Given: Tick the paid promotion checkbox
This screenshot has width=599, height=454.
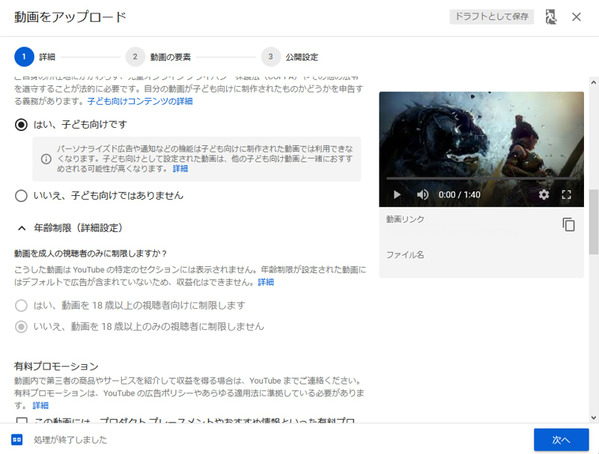Looking at the screenshot, I should click(22, 420).
